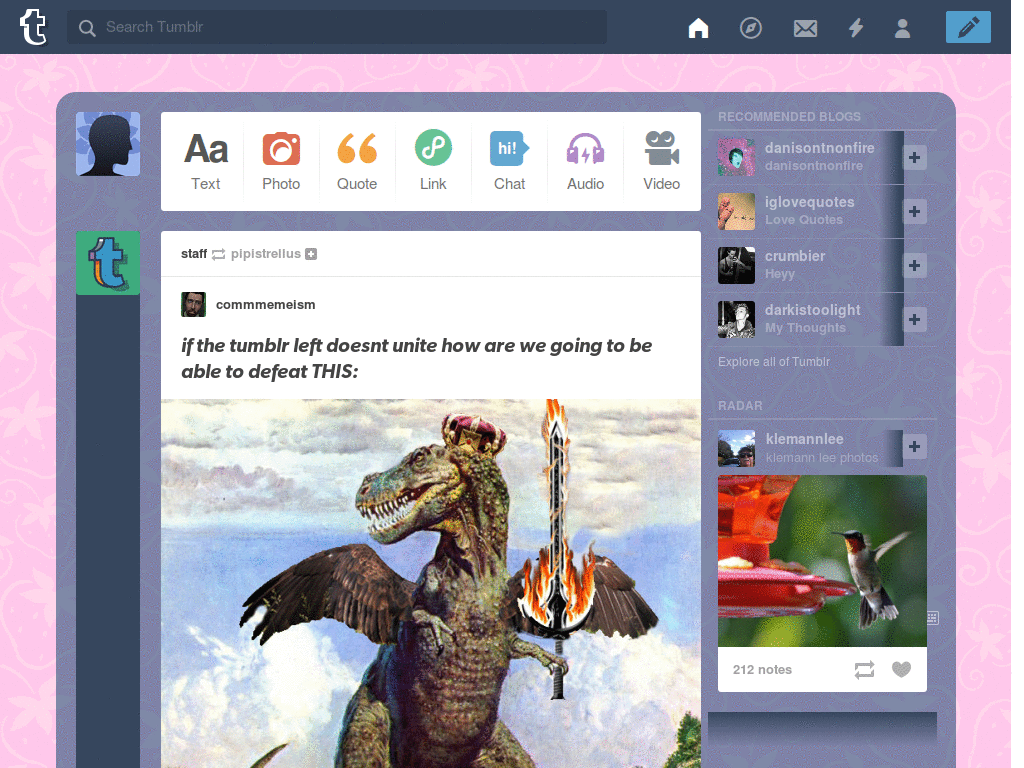This screenshot has width=1024, height=768.
Task: Follow klemannlee with plus button
Action: point(914,446)
